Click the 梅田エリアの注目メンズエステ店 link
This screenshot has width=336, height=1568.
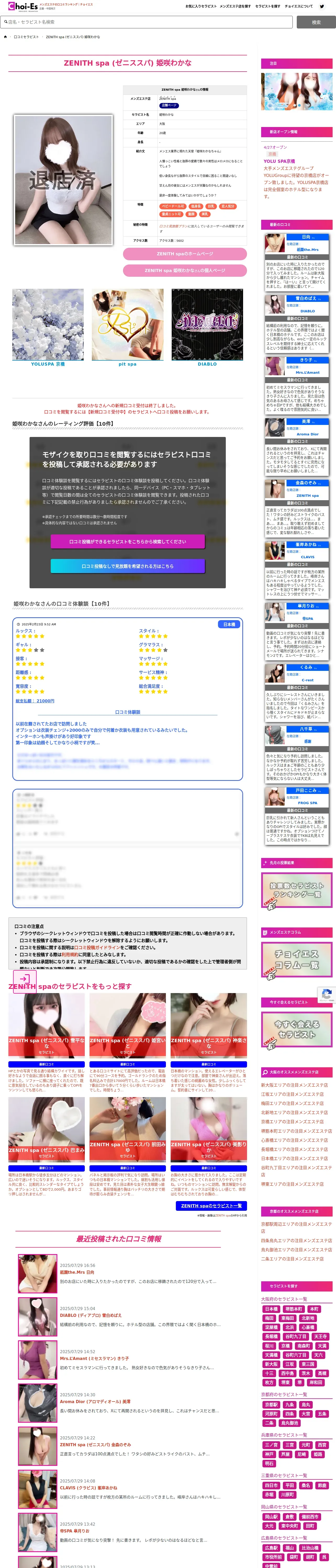(293, 1104)
